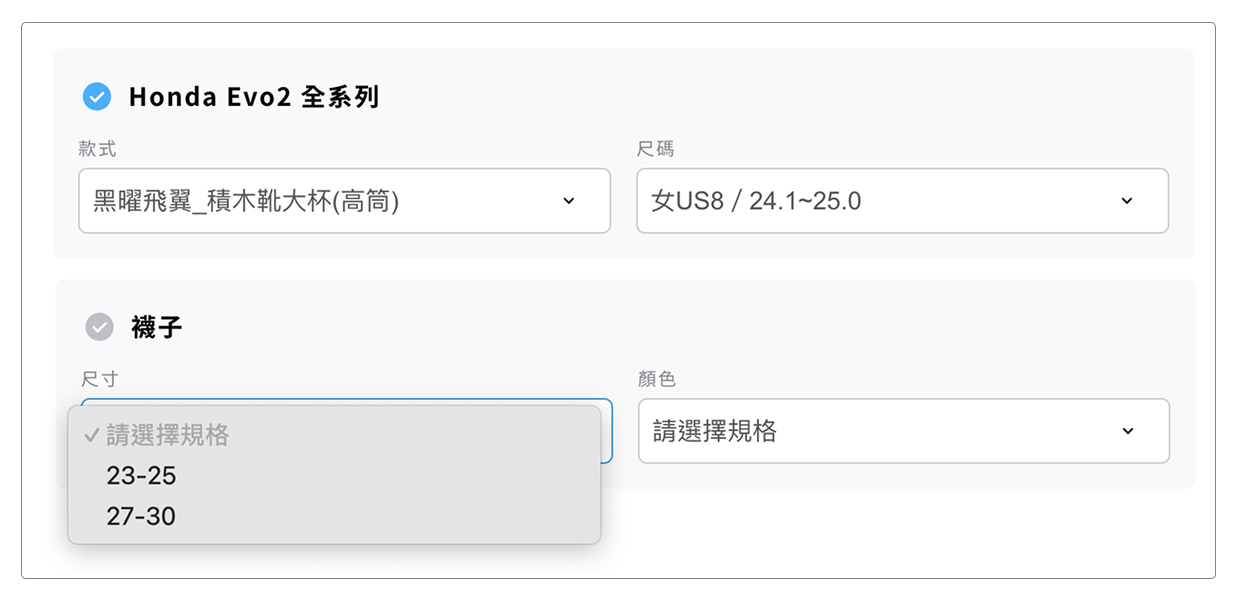Viewport: 1237px width, 601px height.
Task: Click the 尺寸 field label
Action: click(x=100, y=379)
